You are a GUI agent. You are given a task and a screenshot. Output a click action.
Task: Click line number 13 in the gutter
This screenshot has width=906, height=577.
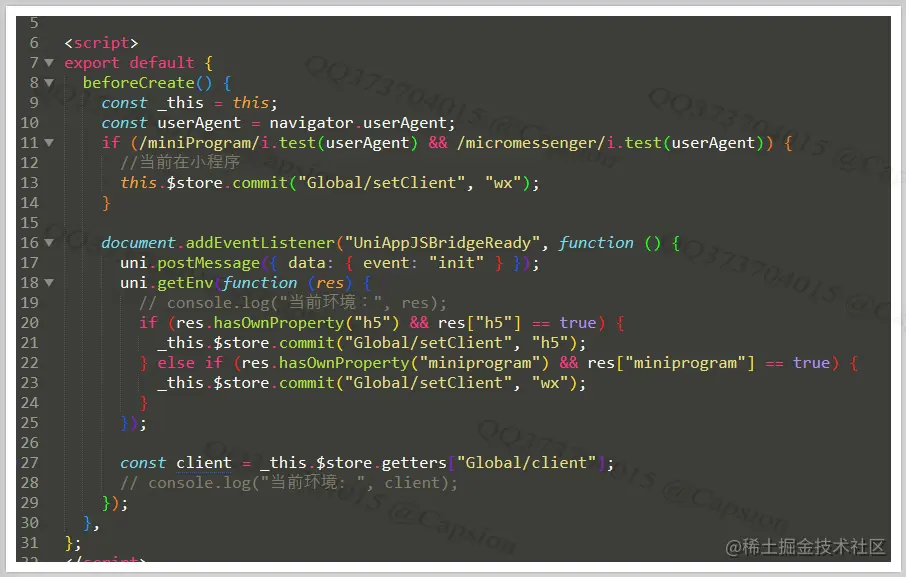(29, 183)
